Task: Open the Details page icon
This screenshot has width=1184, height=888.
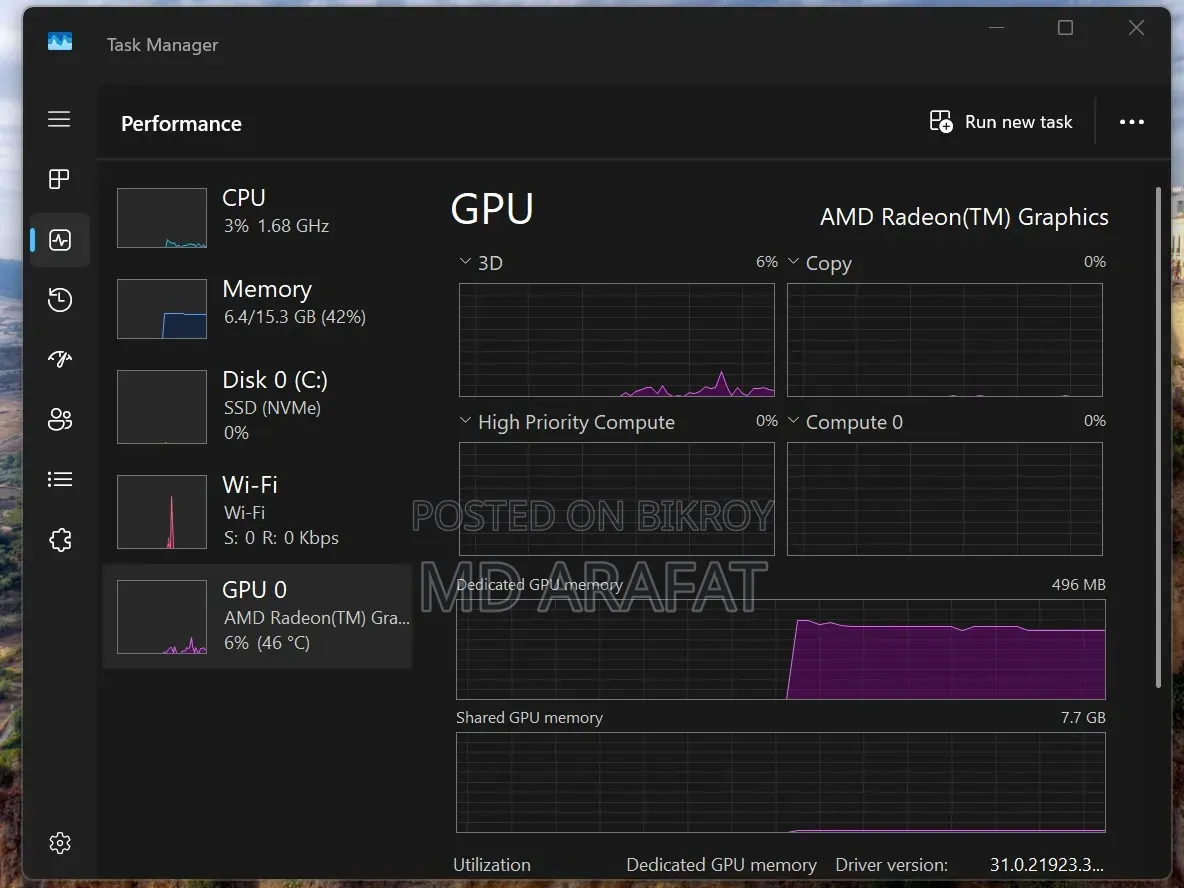Action: pyautogui.click(x=60, y=479)
